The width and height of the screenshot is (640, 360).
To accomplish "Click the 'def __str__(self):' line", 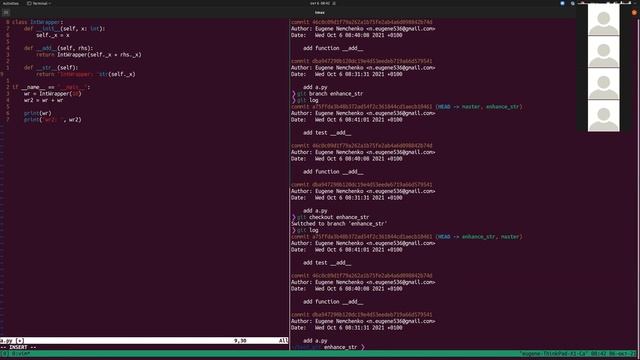I will (51, 68).
